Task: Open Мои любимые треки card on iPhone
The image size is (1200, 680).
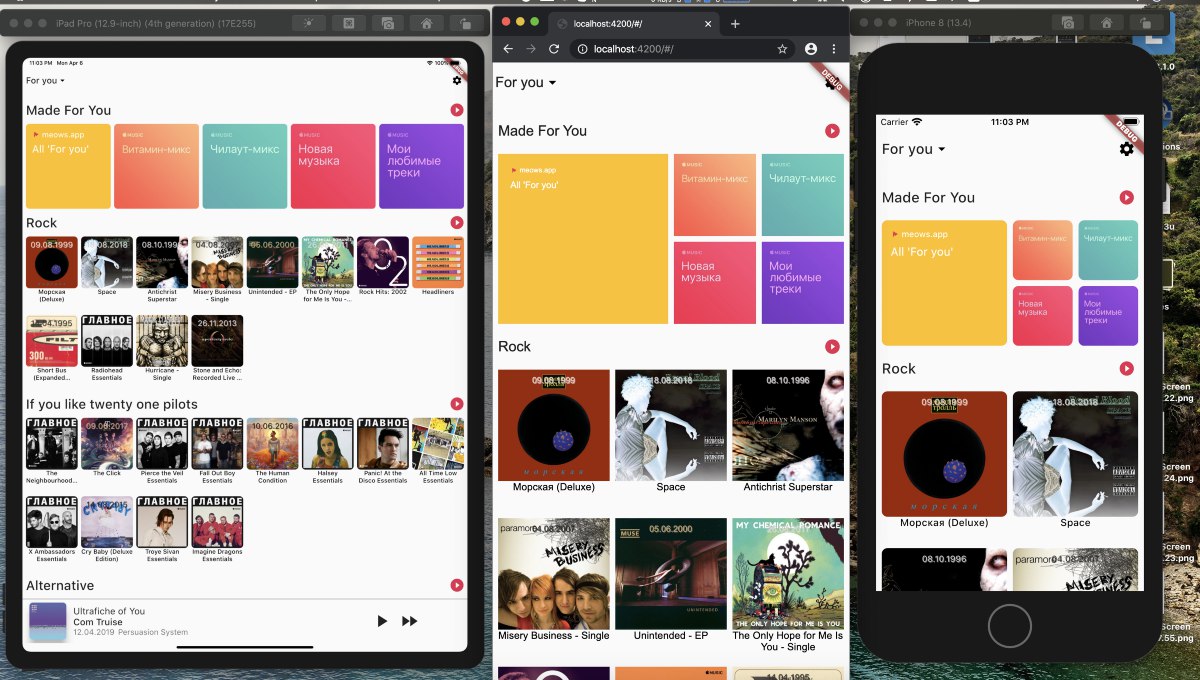Action: [1108, 316]
